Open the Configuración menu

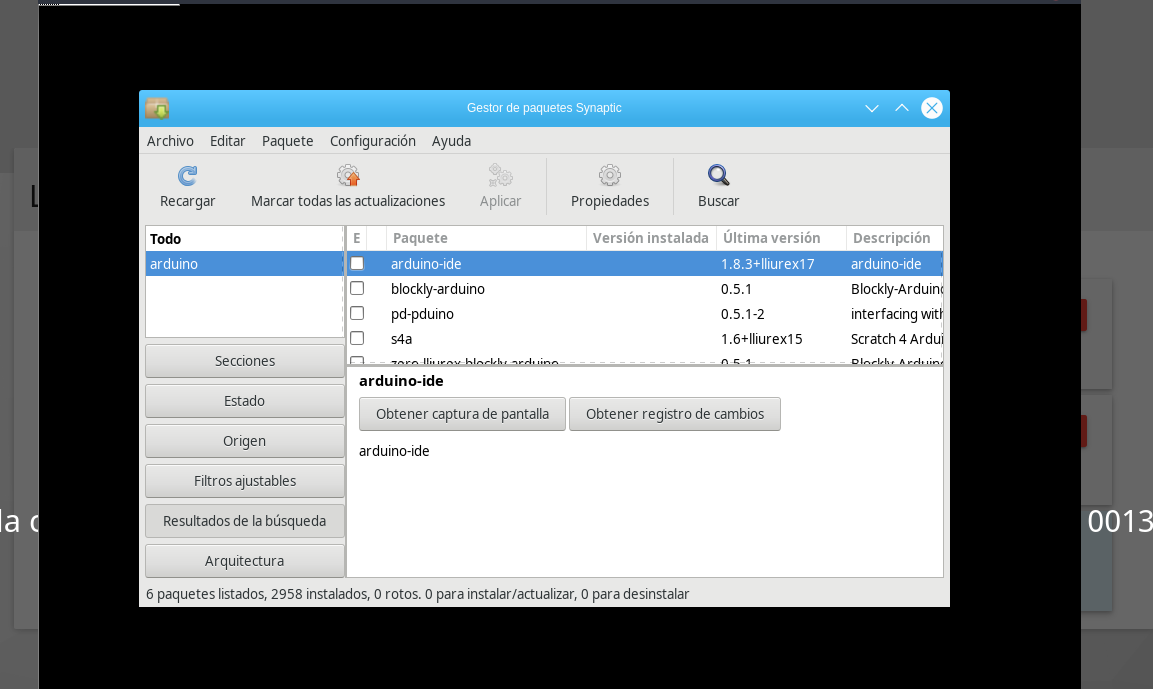point(372,141)
